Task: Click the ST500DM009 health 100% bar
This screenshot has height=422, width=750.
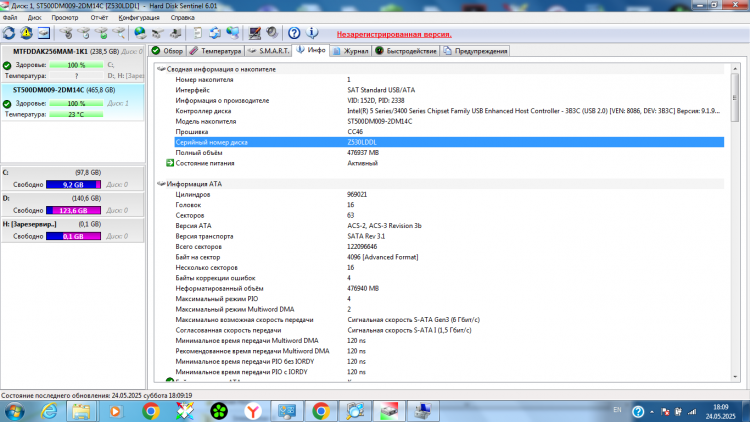Action: pyautogui.click(x=76, y=103)
